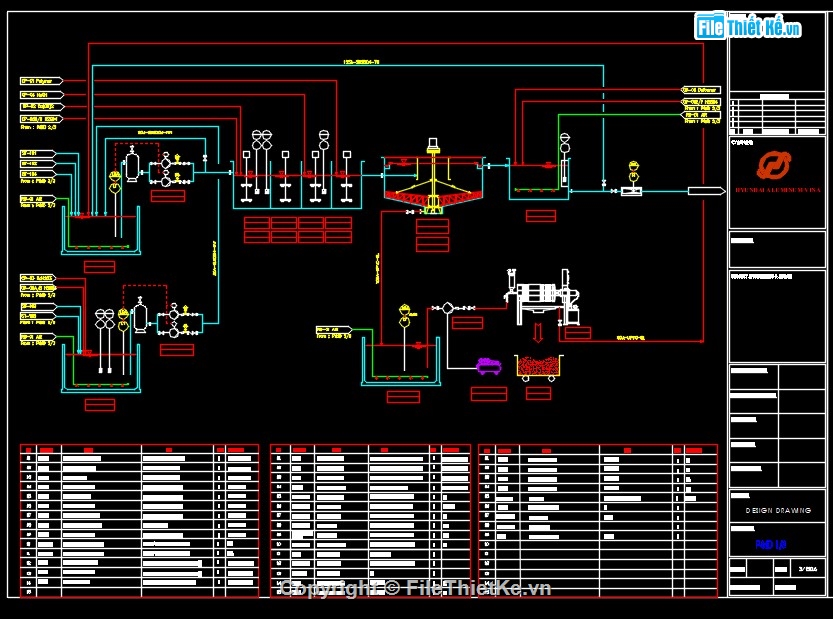833x619 pixels.
Task: Click the Defoamer inlet tag at top right
Action: click(x=701, y=90)
